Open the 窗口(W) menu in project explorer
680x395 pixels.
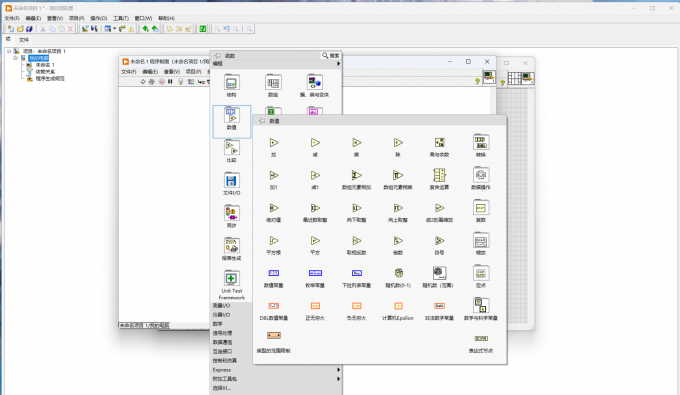[143, 18]
